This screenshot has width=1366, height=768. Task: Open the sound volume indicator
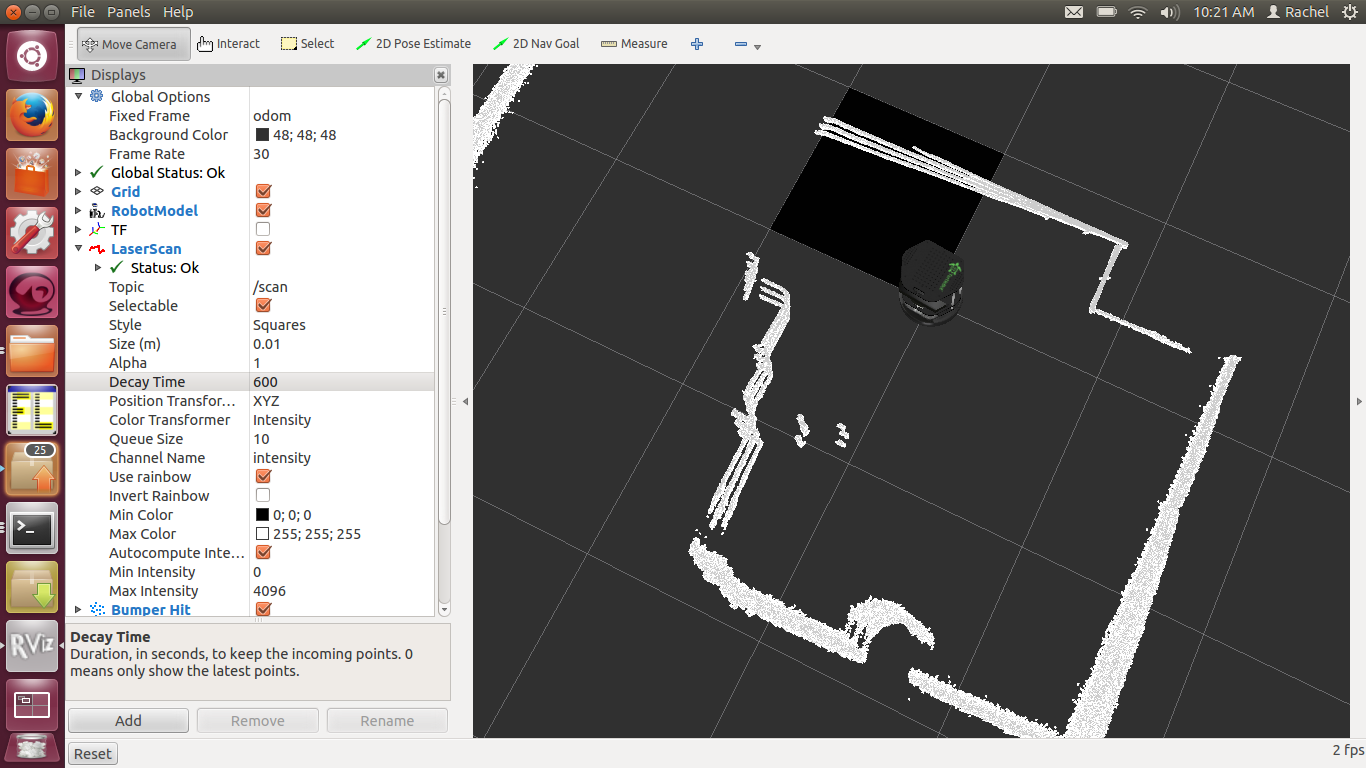pyautogui.click(x=1169, y=12)
